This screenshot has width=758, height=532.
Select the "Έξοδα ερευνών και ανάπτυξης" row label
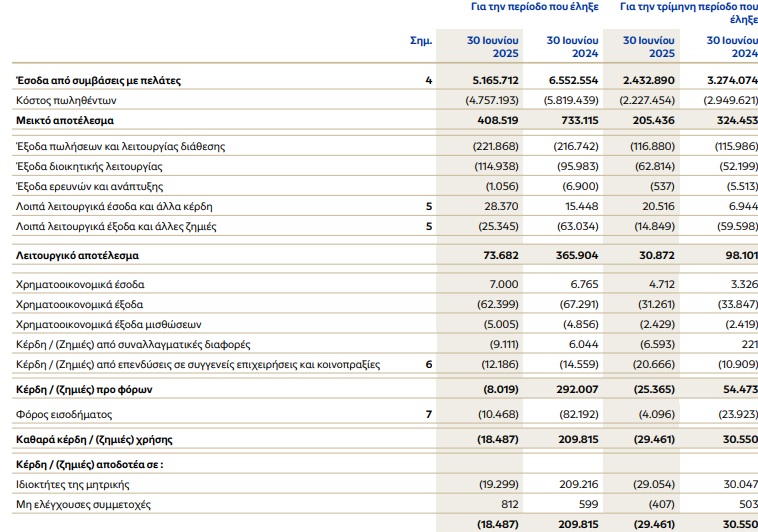tap(89, 186)
